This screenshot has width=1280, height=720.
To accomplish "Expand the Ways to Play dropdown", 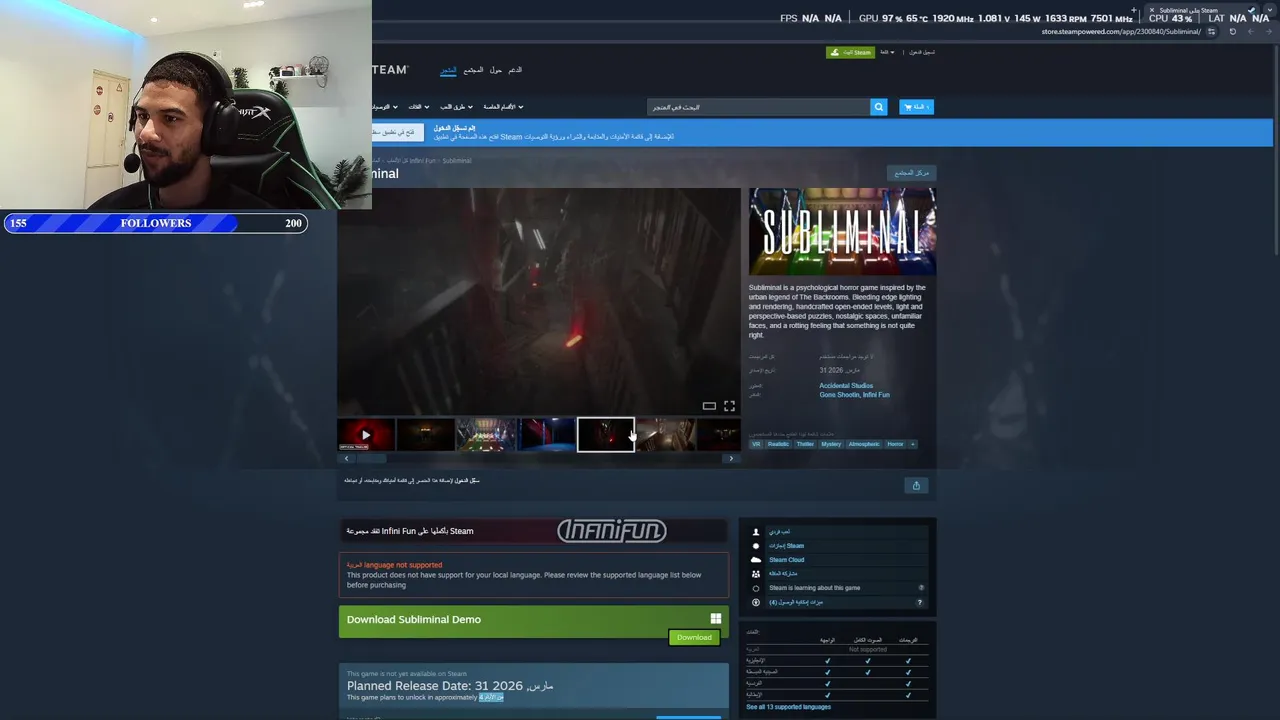I will 456,107.
